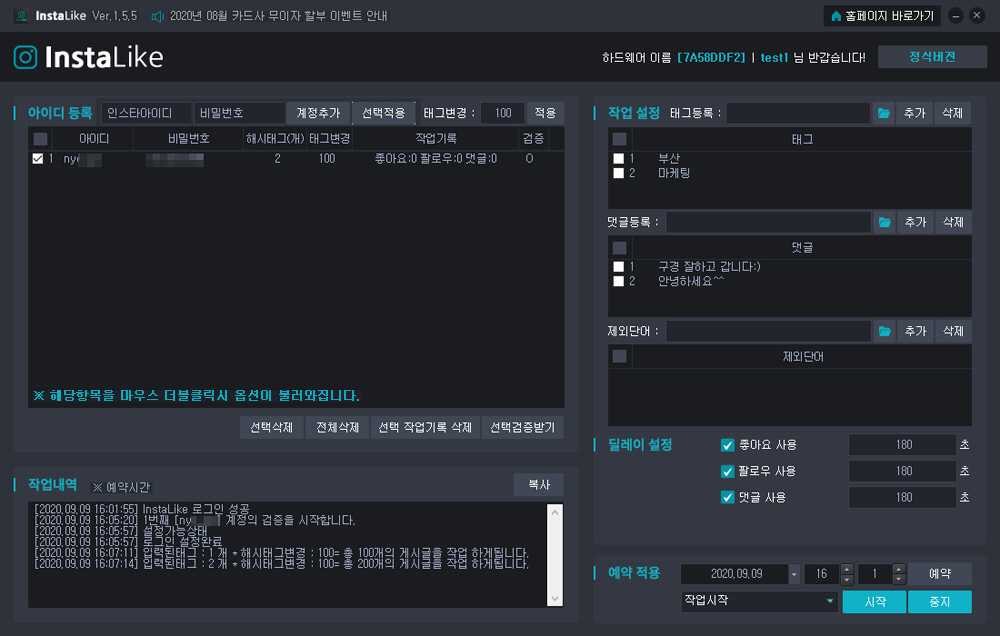Click the 선택적용 button
The image size is (1000, 636).
383,113
